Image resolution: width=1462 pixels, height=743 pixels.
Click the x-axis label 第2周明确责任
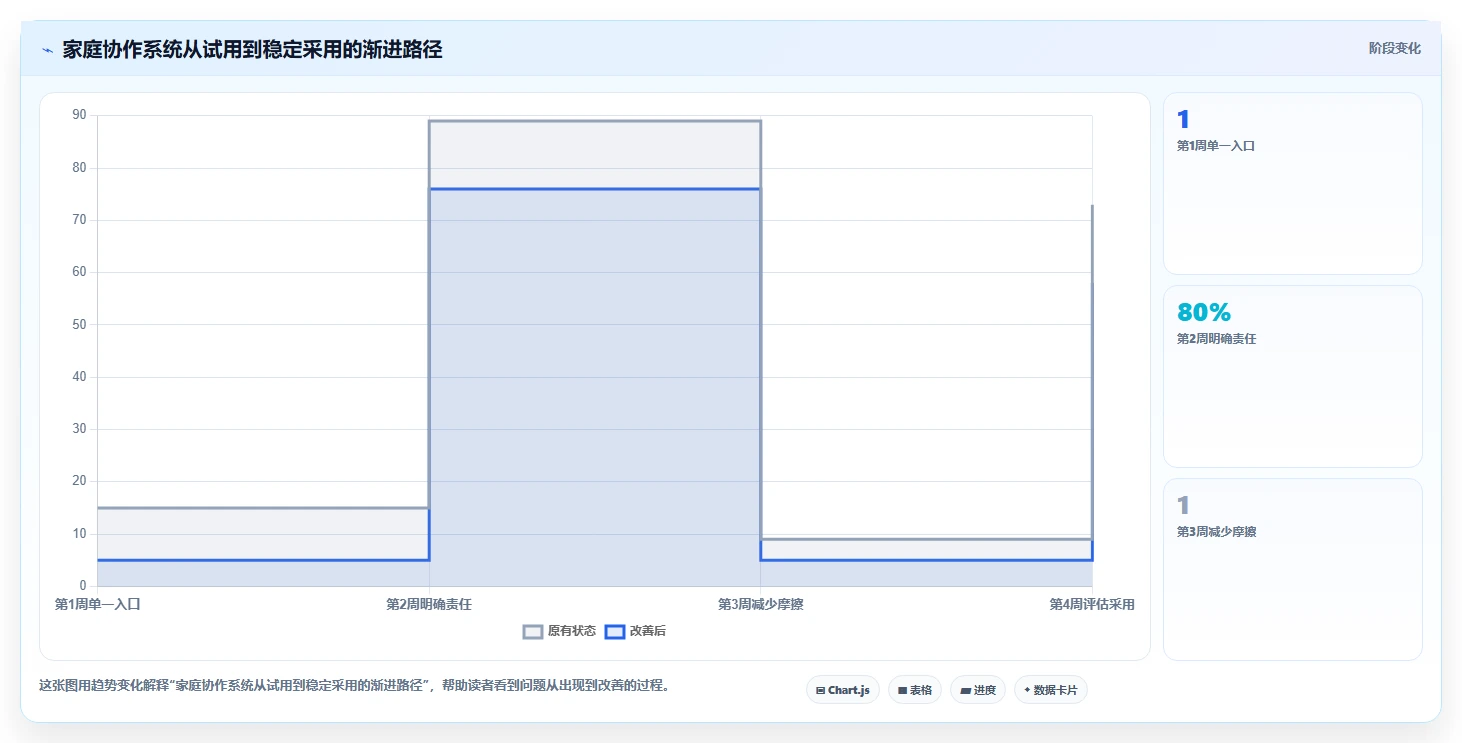tap(429, 604)
